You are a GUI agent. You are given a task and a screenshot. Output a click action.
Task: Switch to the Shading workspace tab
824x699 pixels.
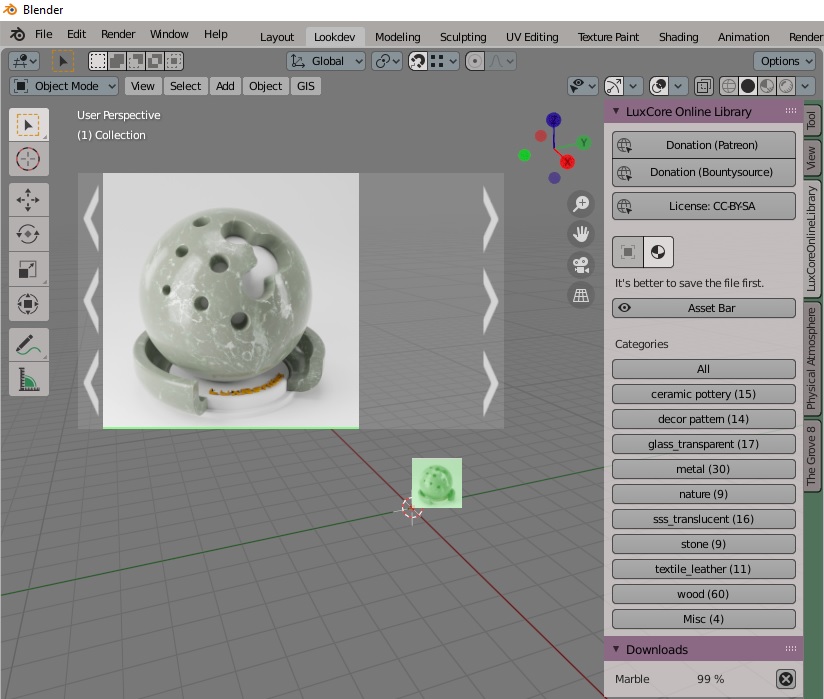point(678,37)
